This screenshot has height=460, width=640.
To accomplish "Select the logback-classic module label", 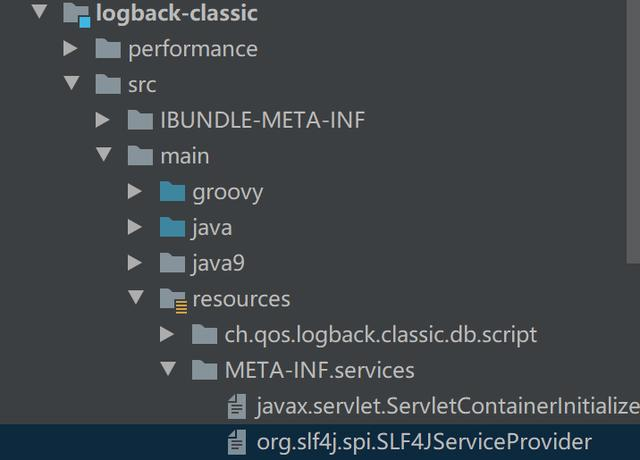I will (177, 13).
